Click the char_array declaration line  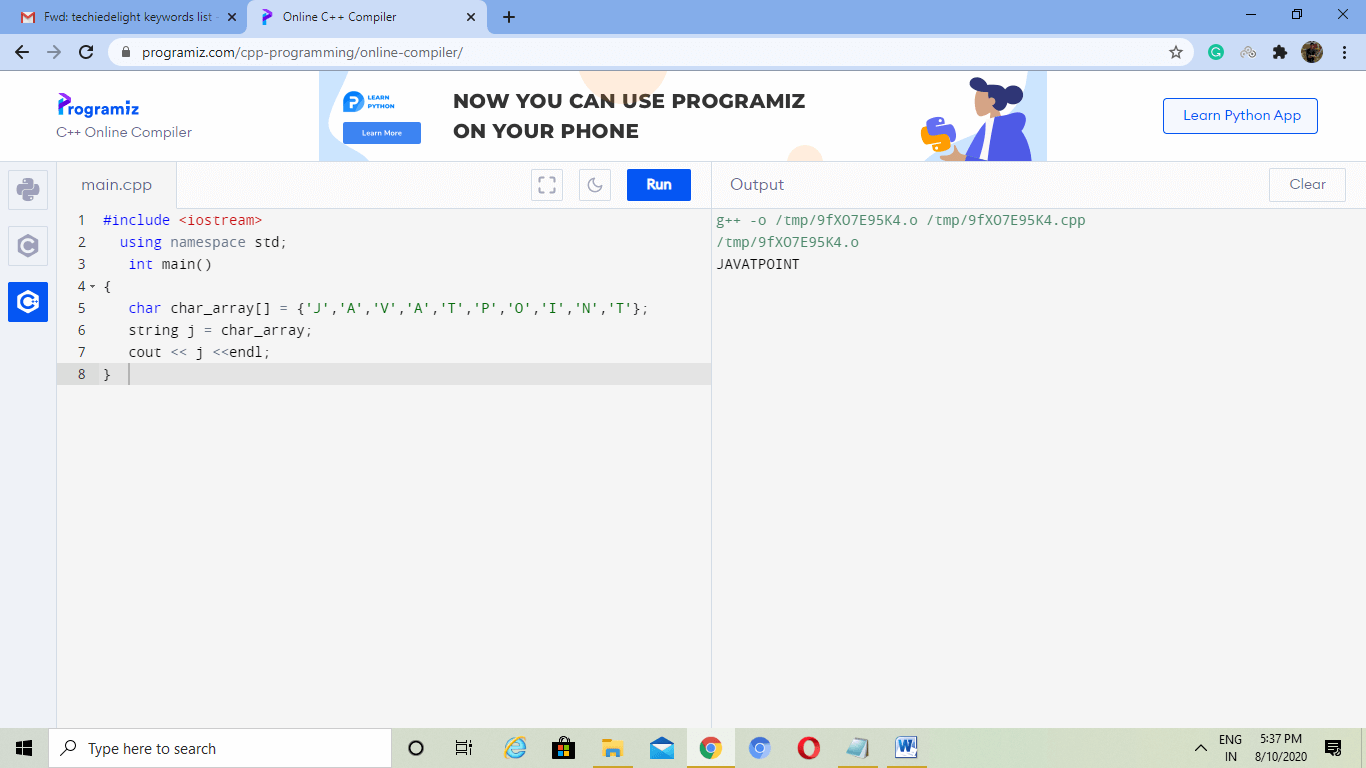pyautogui.click(x=388, y=308)
